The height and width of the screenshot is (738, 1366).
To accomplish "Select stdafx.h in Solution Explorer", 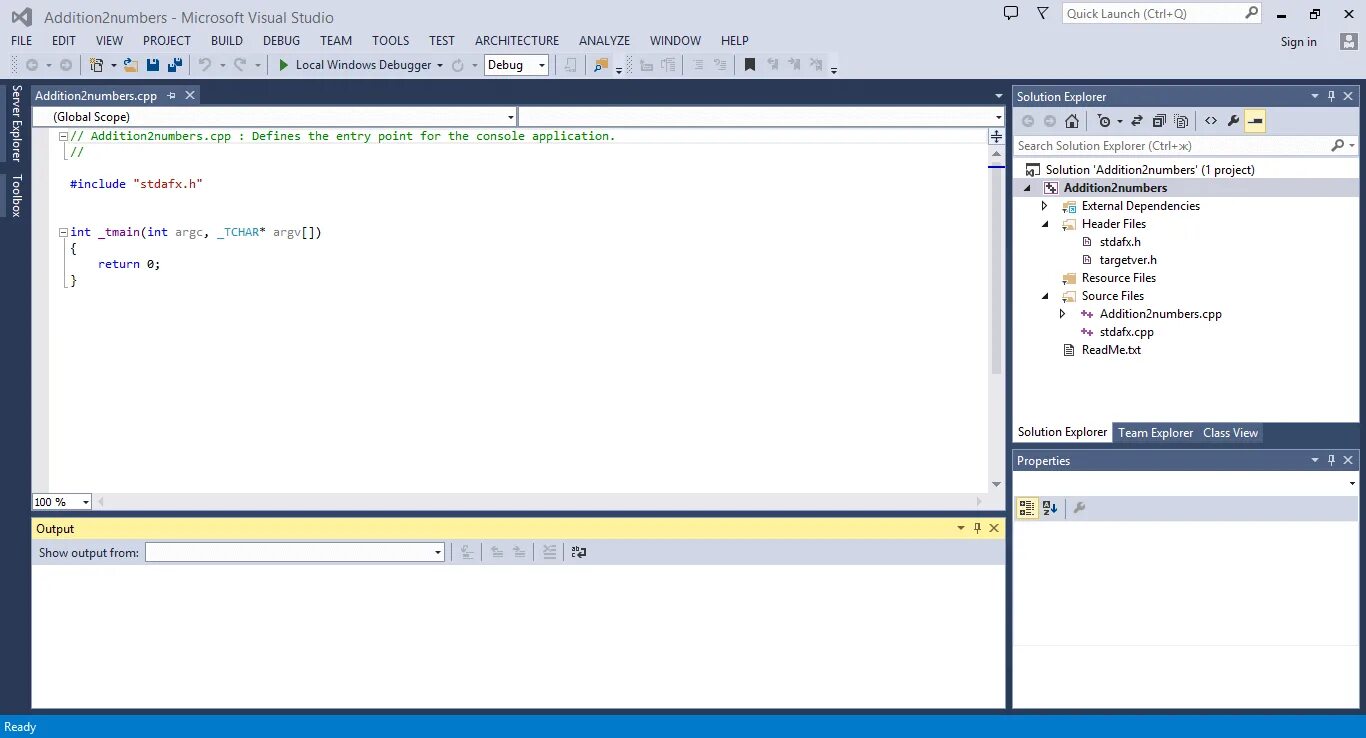I will 1119,242.
